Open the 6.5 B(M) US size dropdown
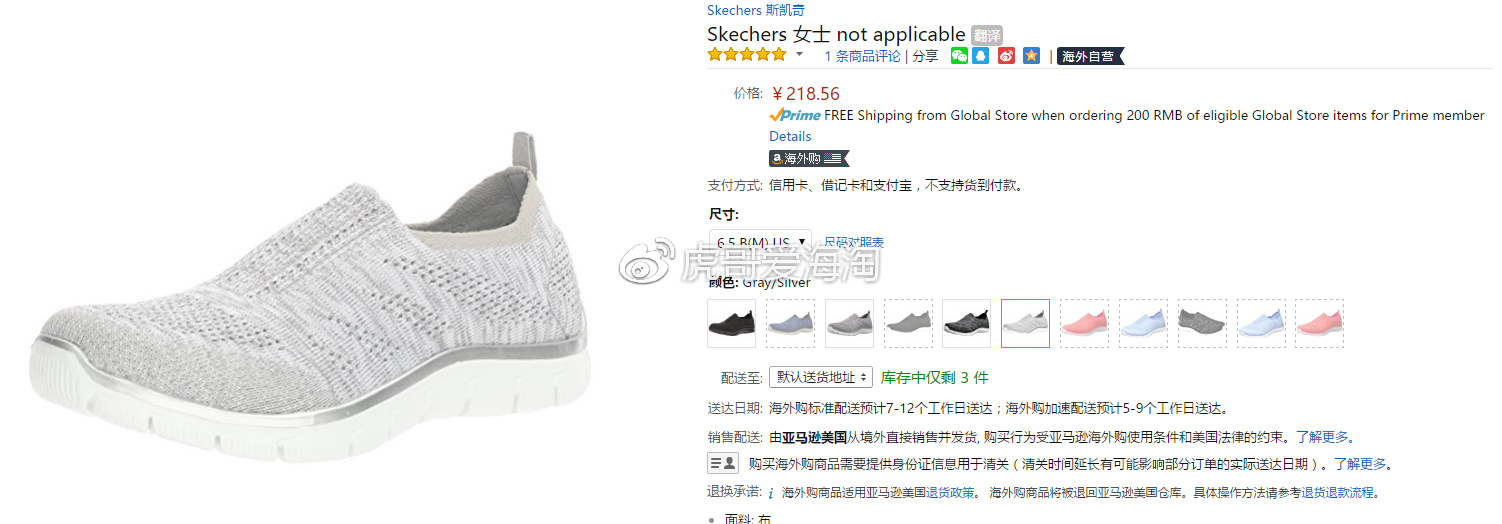 pyautogui.click(x=761, y=242)
